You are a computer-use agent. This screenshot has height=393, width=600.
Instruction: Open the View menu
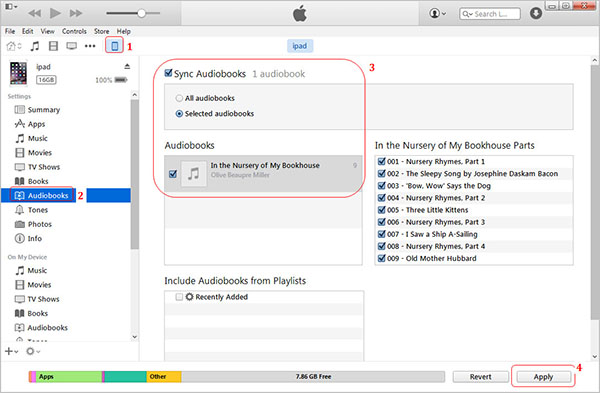[x=47, y=31]
